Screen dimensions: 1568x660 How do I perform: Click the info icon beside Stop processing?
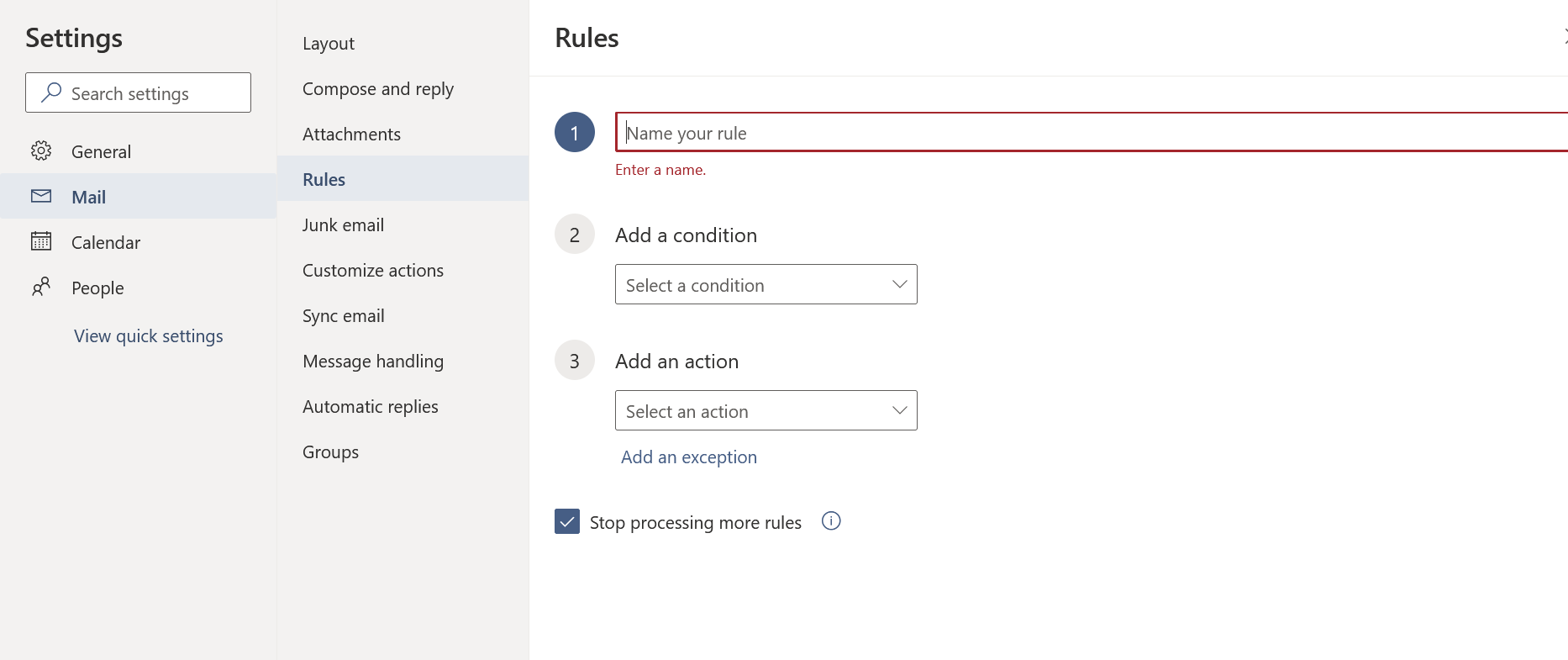click(x=831, y=521)
